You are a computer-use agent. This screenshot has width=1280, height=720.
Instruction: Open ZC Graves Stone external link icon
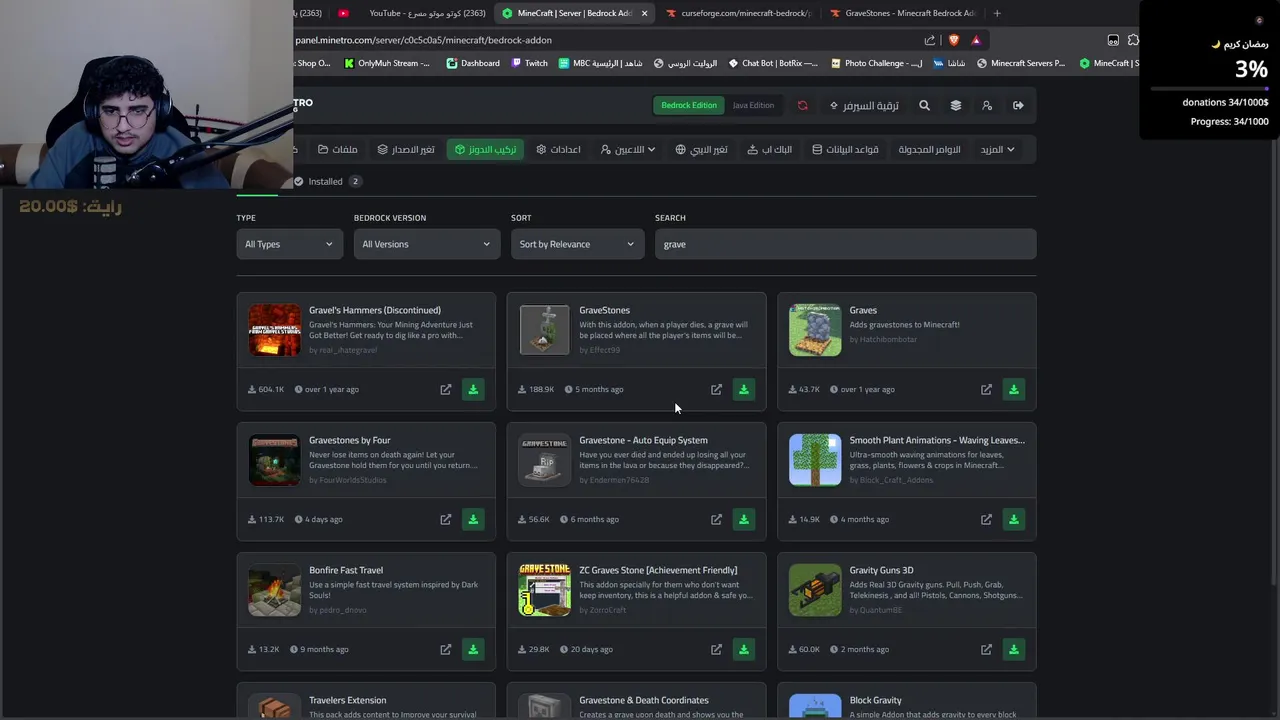point(716,649)
